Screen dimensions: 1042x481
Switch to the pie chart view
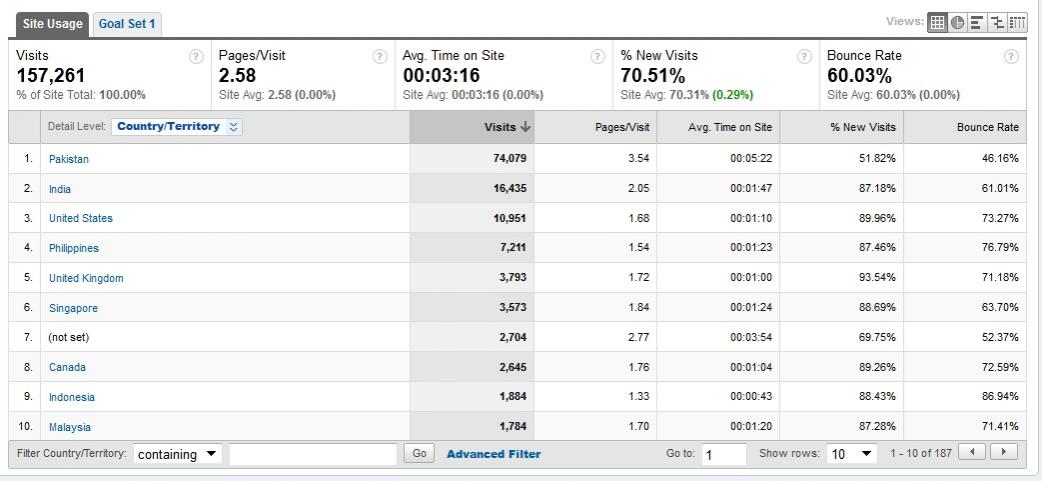(x=957, y=22)
